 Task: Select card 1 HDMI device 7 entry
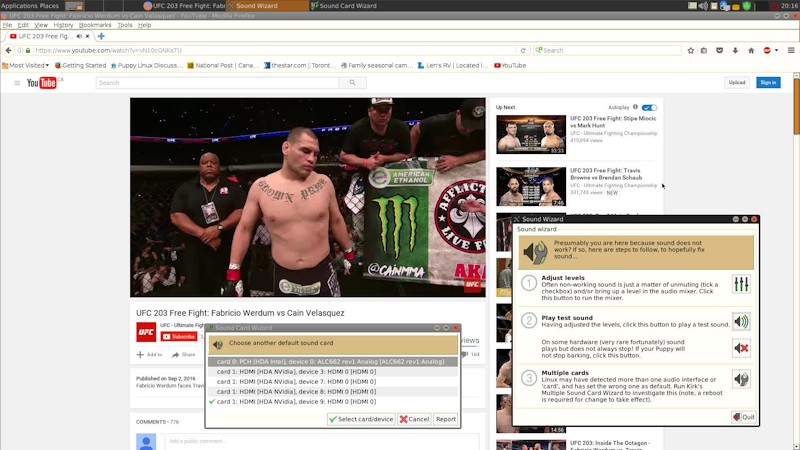[333, 382]
